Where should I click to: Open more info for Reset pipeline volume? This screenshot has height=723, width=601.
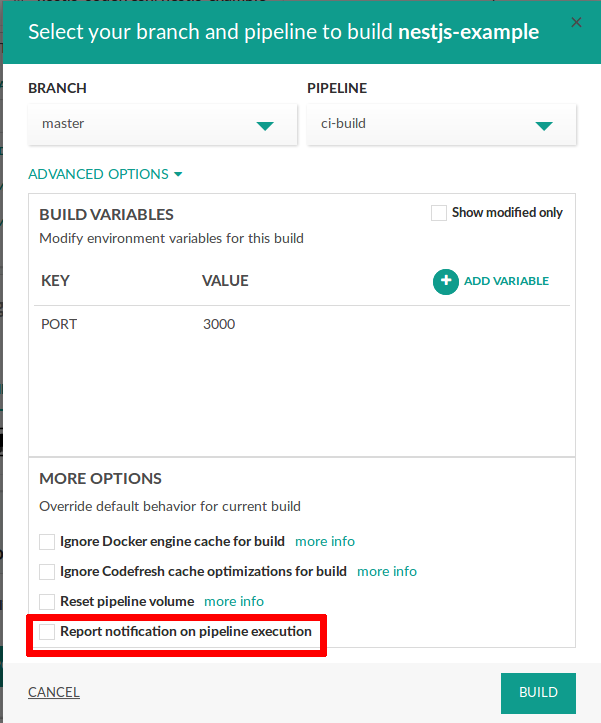click(x=234, y=601)
